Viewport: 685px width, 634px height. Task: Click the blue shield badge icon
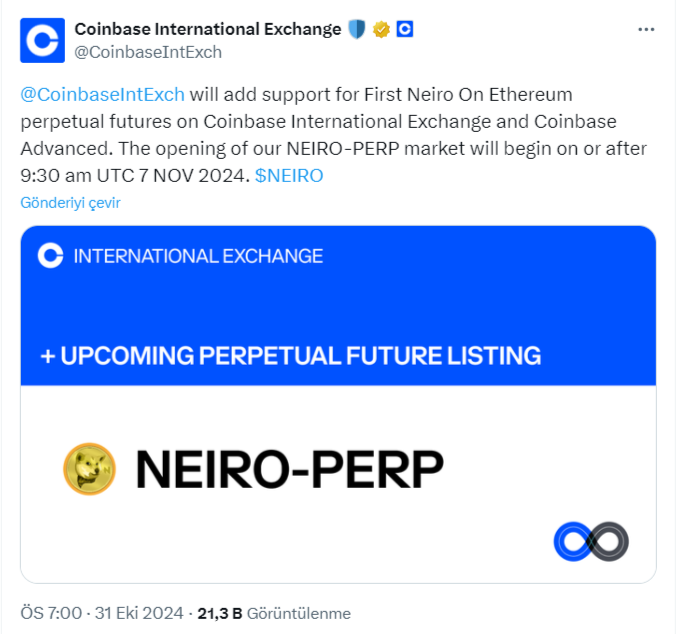coord(357,29)
